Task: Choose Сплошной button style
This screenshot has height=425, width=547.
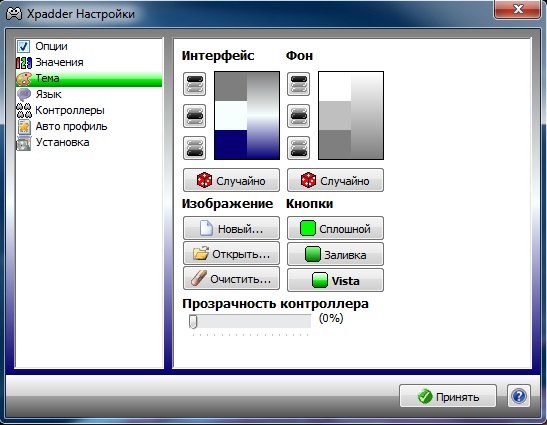Action: 335,228
